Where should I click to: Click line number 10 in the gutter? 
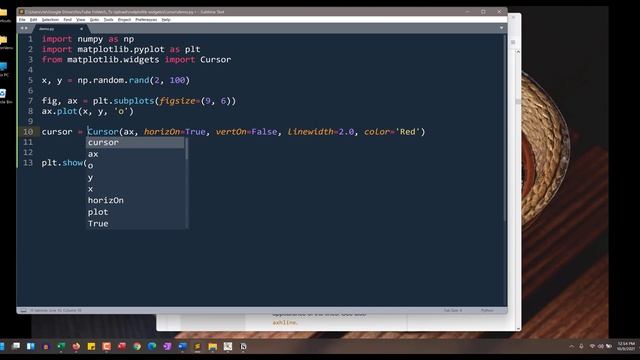[x=28, y=132]
